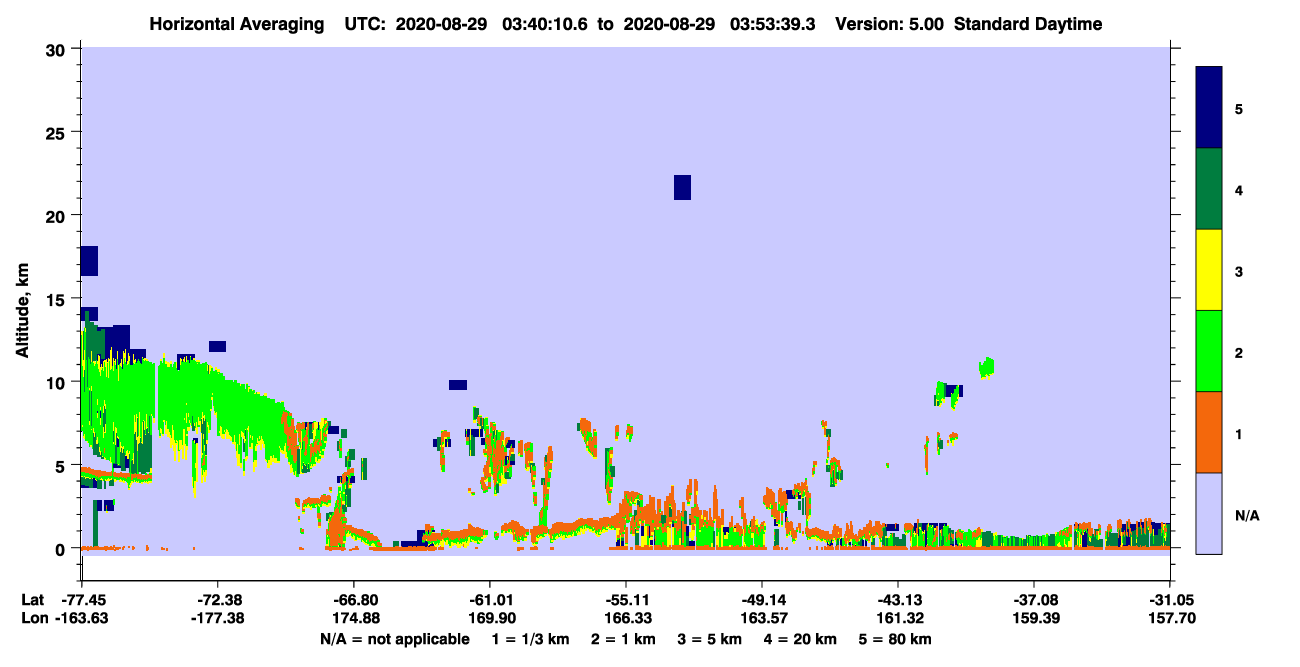This screenshot has height=667, width=1300.
Task: Click the longitude value -177.38
Action: click(217, 619)
